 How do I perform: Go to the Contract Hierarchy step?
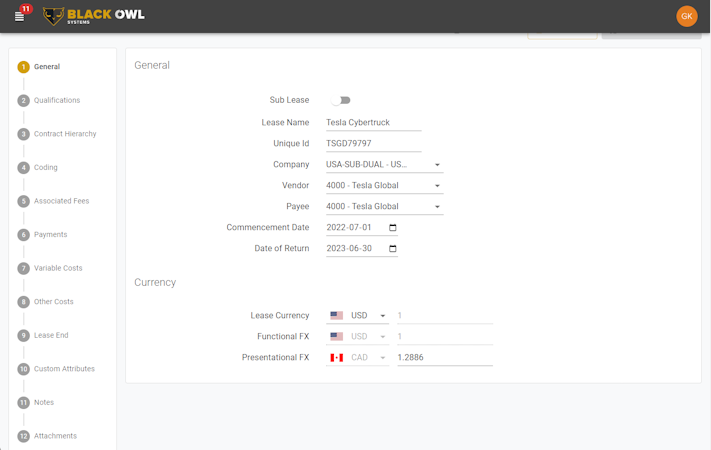(x=65, y=134)
